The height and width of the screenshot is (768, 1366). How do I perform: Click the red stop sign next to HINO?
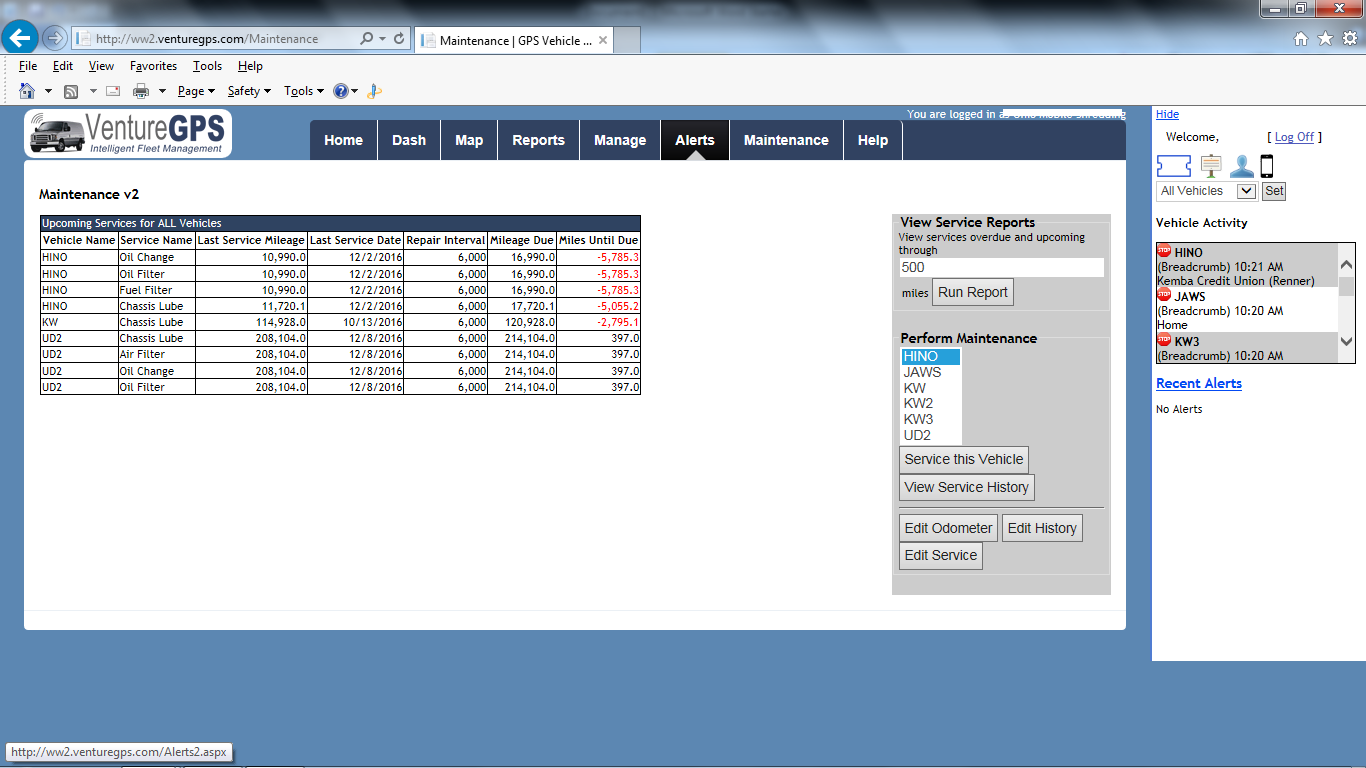coord(1164,252)
